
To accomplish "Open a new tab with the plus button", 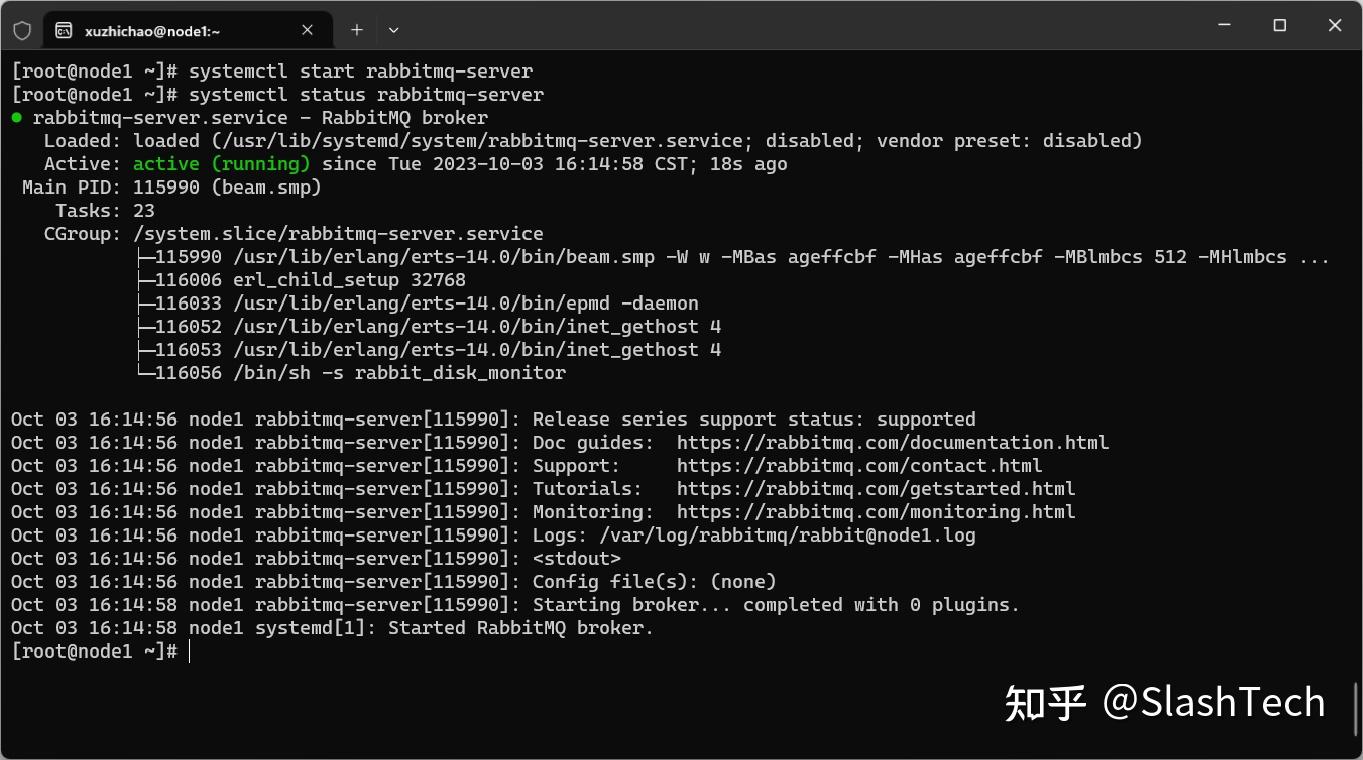I will click(x=356, y=28).
